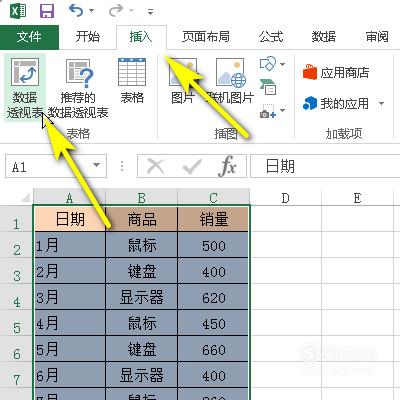
Task: Save the workbook with floppy icon
Action: (47, 11)
